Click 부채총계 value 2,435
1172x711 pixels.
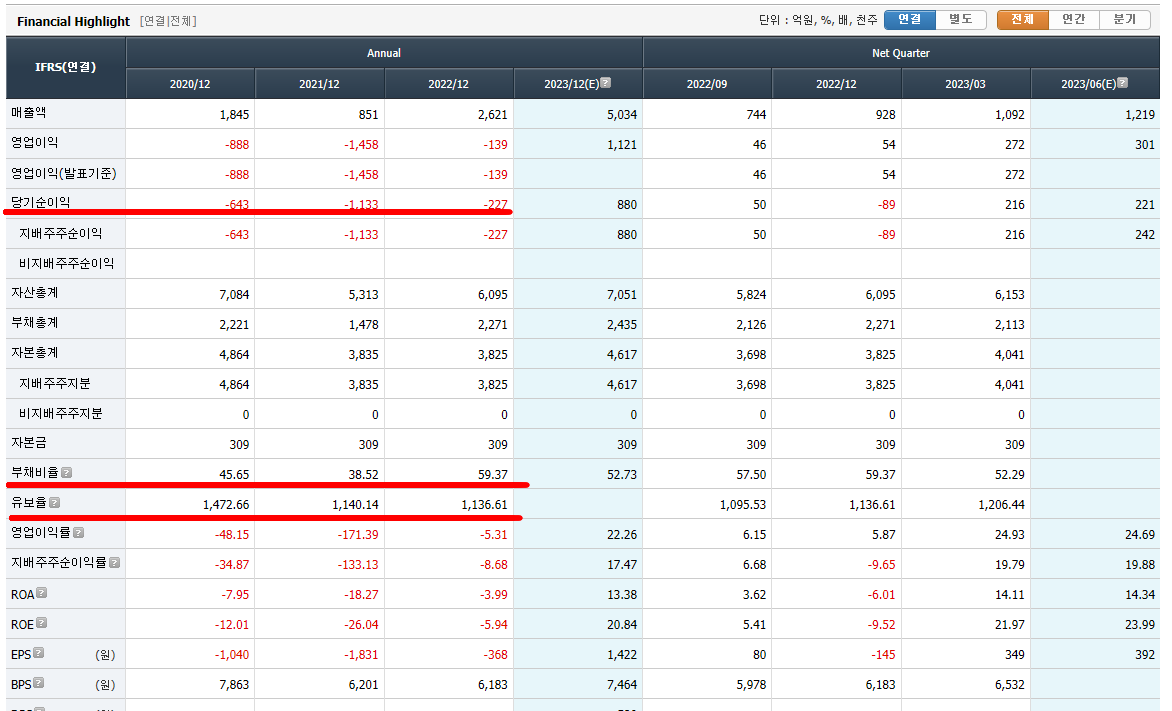point(622,324)
